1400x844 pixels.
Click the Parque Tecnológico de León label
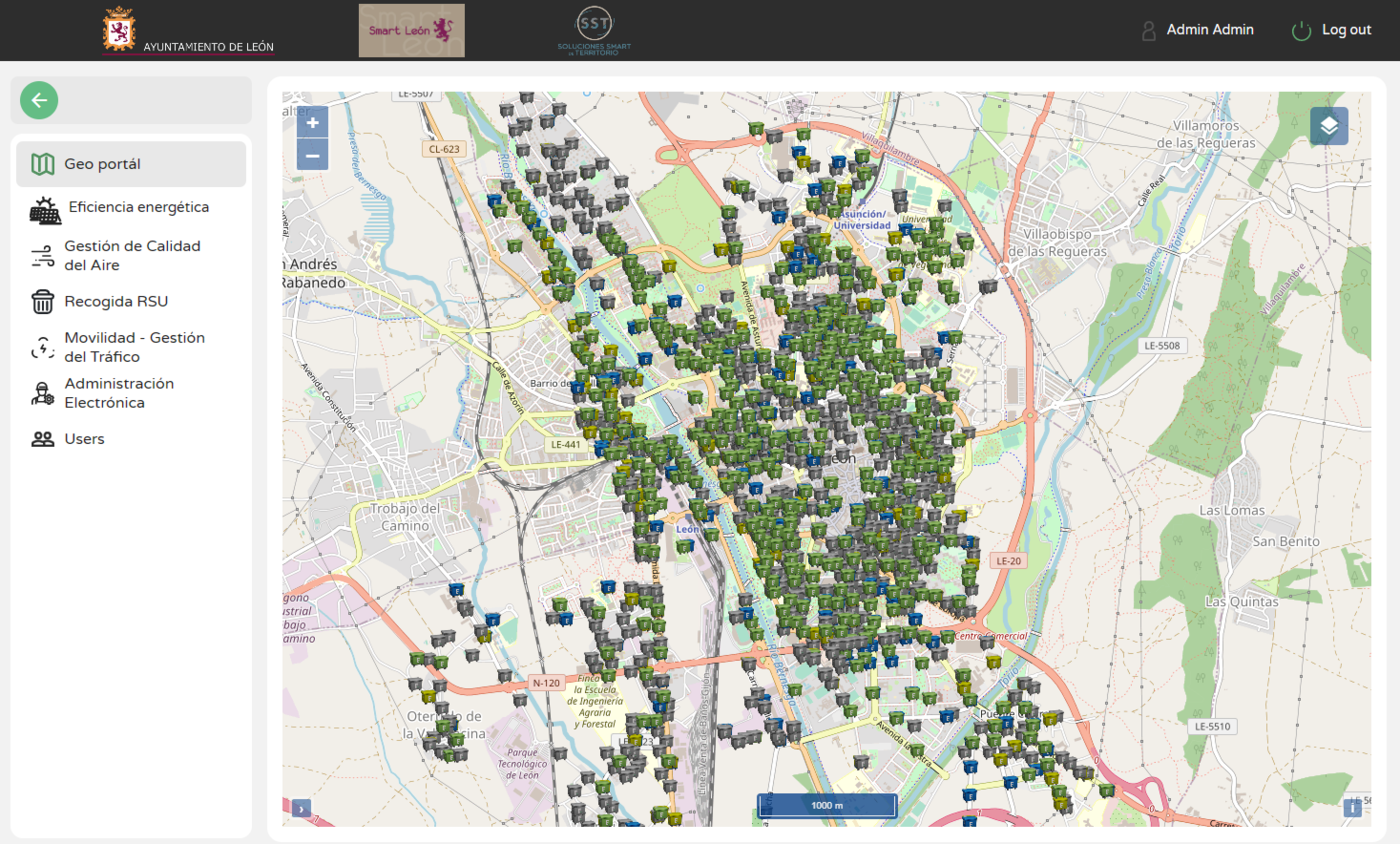click(524, 763)
